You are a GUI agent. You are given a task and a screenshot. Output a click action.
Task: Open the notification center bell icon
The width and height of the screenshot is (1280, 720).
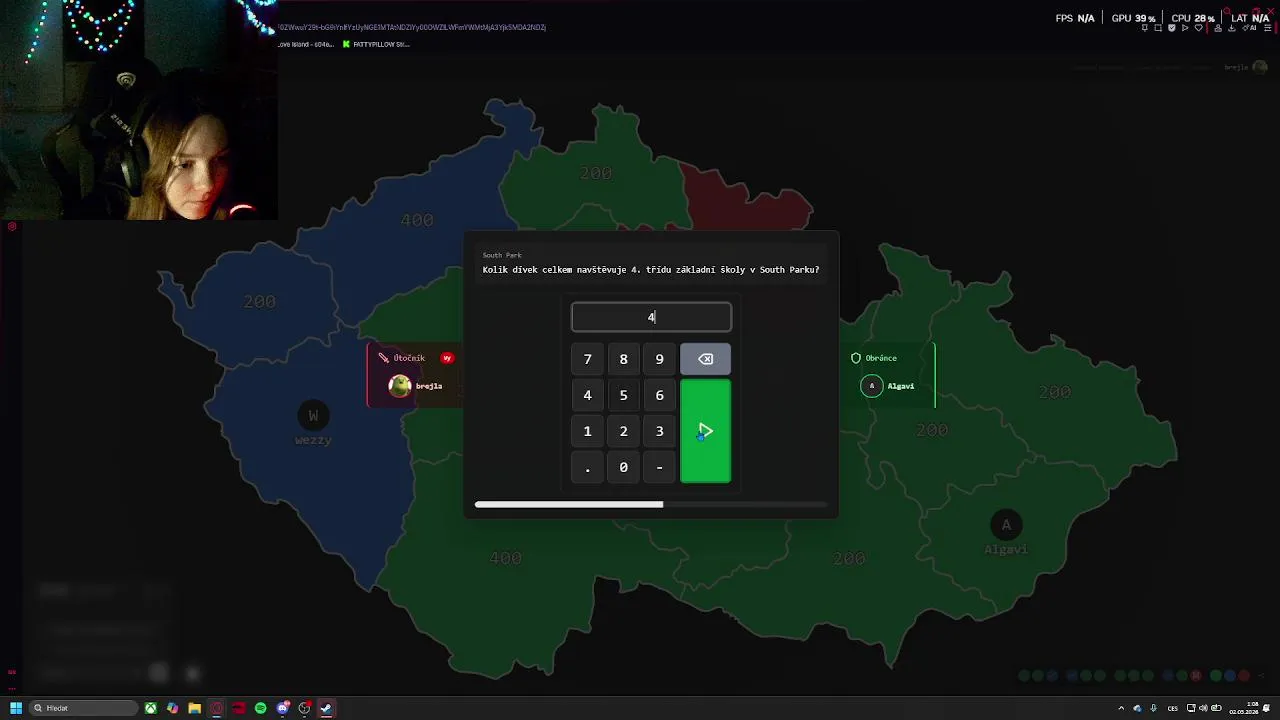(x=1266, y=708)
